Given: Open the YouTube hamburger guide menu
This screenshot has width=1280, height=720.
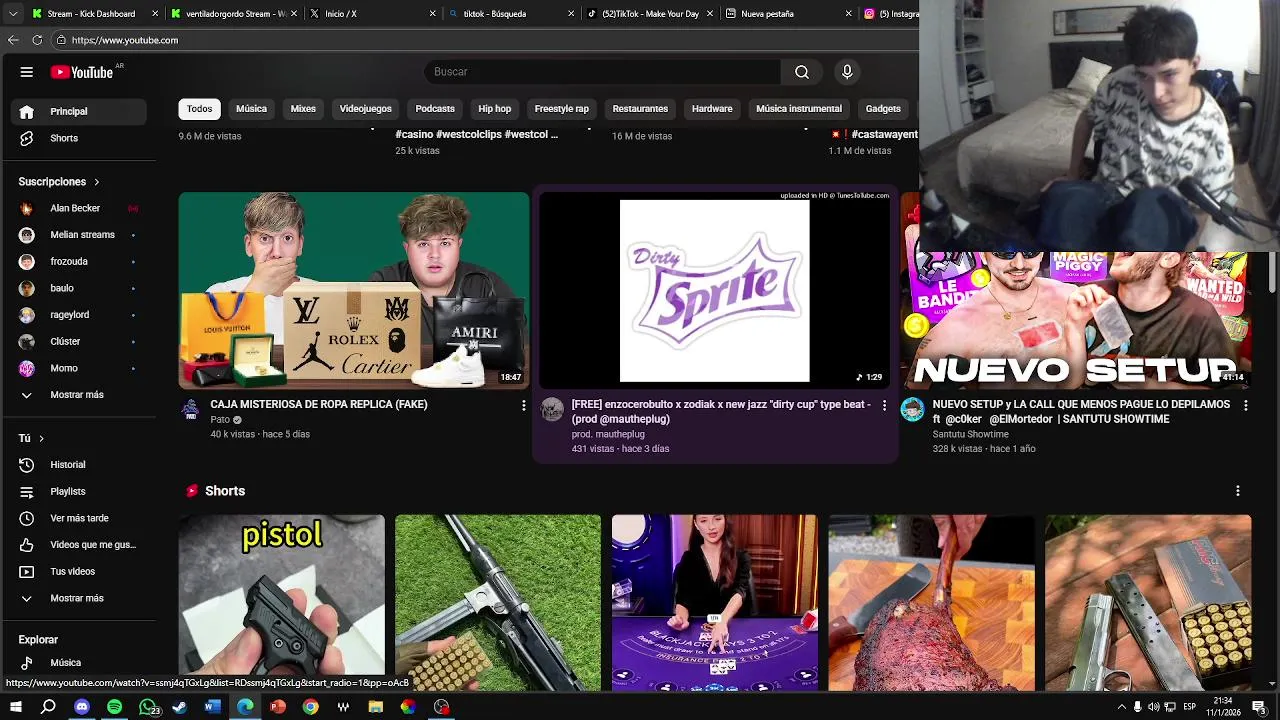Looking at the screenshot, I should coord(27,72).
